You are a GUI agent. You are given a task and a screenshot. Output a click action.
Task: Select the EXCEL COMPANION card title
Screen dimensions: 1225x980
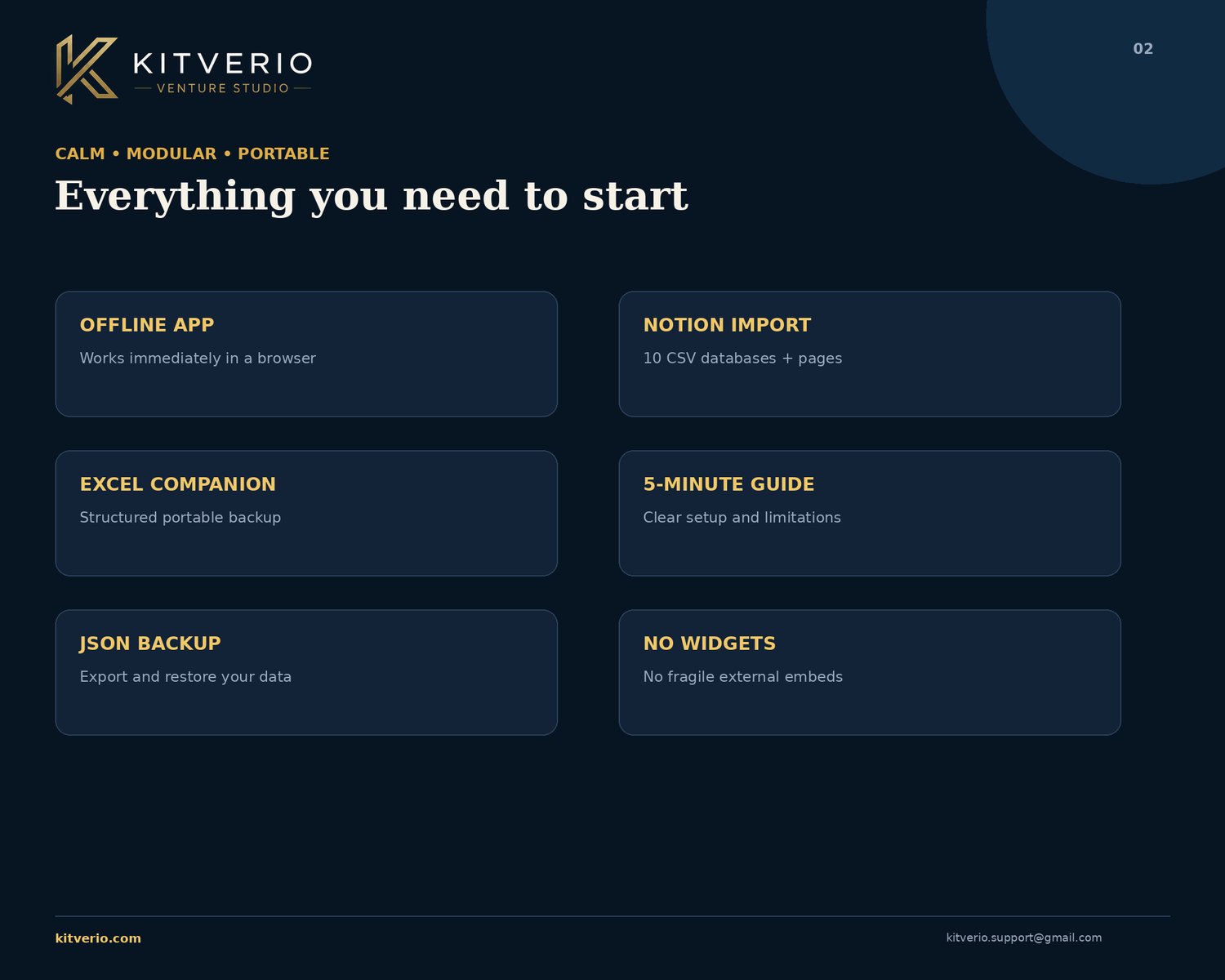pos(178,484)
